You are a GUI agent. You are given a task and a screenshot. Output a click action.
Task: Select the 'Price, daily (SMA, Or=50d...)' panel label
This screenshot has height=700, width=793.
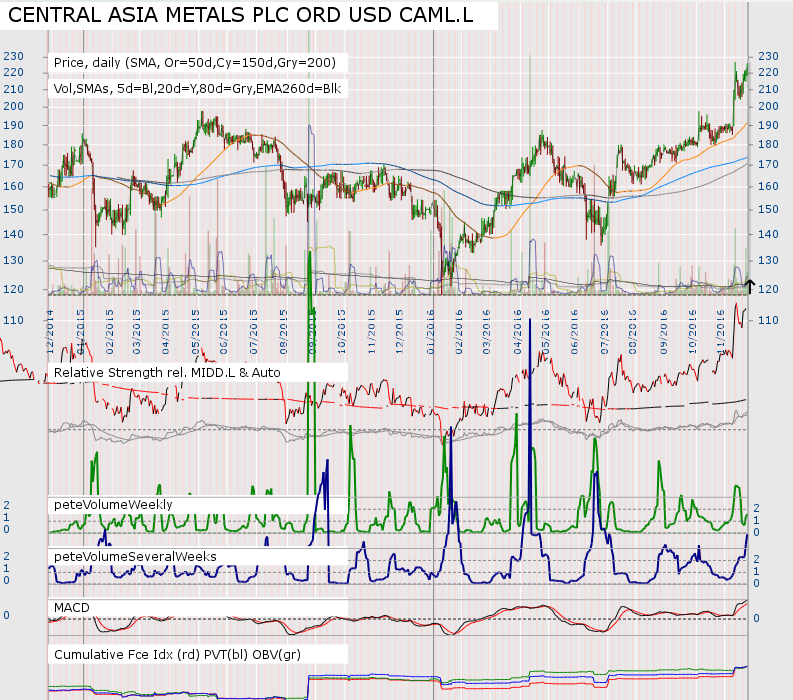click(x=195, y=63)
